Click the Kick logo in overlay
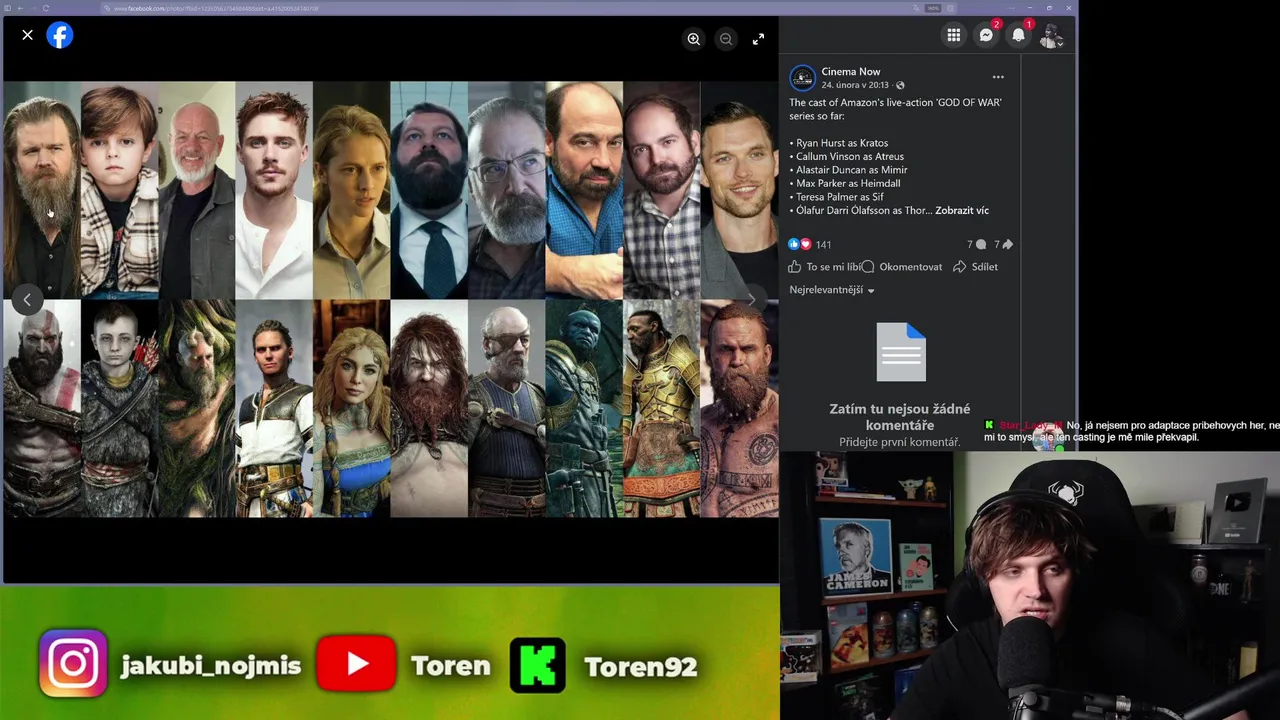The image size is (1280, 720). 538,666
